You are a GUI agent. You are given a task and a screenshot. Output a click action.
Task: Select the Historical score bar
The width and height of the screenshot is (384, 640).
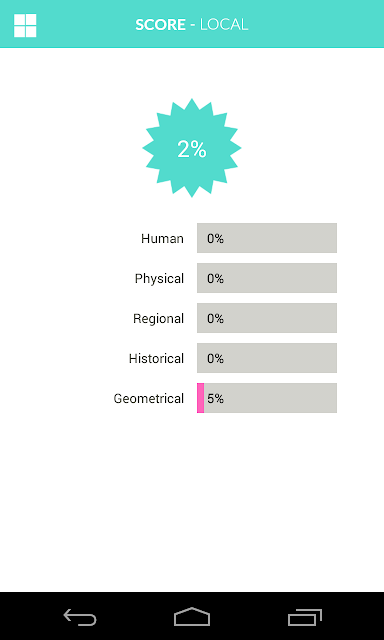click(267, 358)
